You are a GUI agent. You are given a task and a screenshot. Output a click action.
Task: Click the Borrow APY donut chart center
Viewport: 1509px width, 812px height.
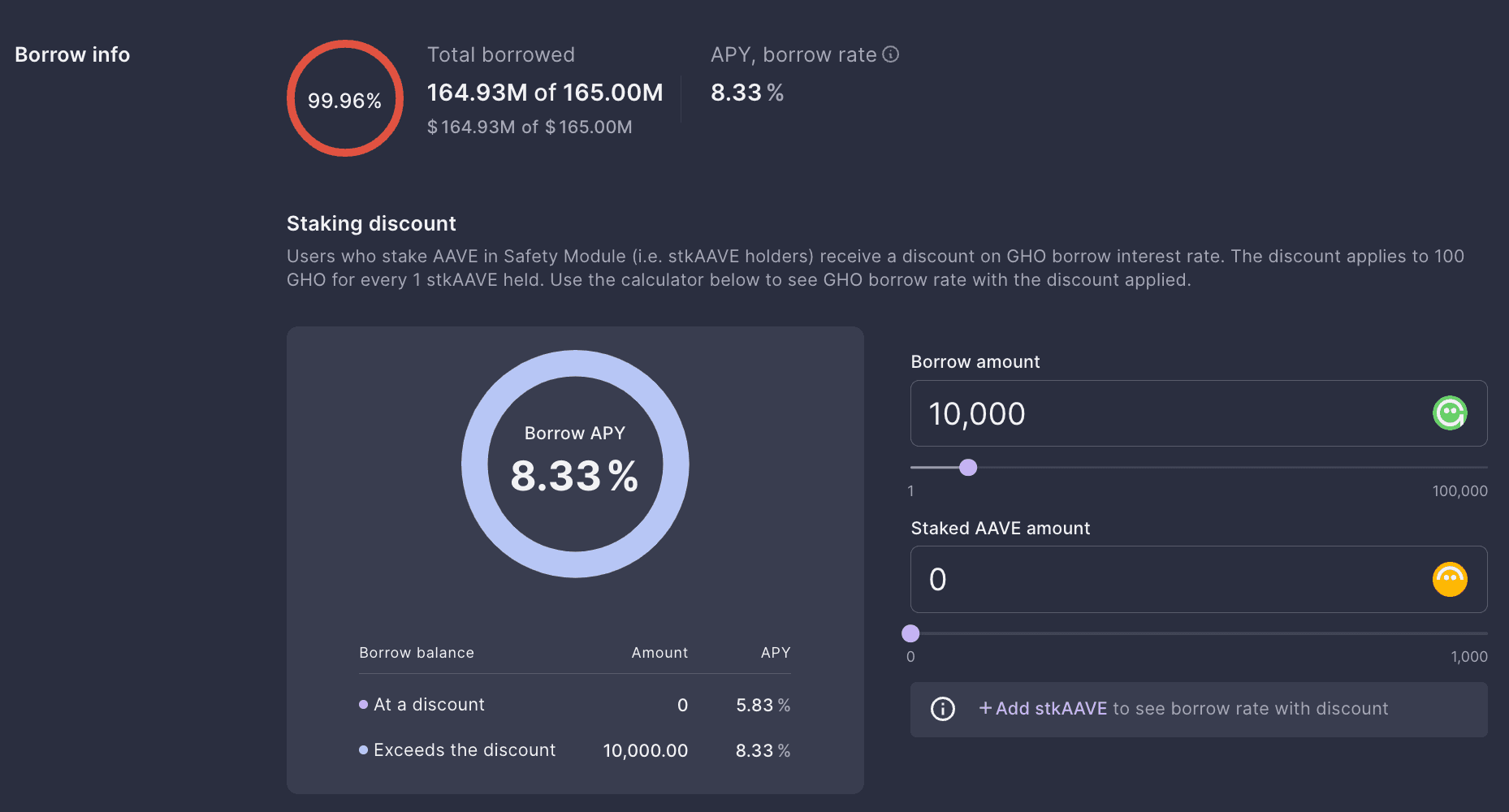tap(575, 464)
